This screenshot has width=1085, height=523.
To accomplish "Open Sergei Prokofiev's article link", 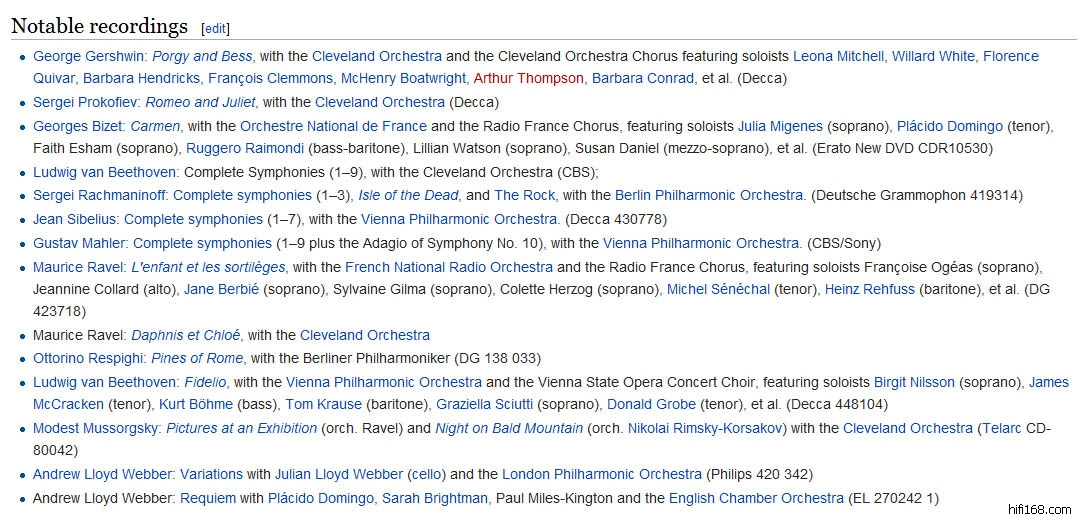I will (x=87, y=102).
